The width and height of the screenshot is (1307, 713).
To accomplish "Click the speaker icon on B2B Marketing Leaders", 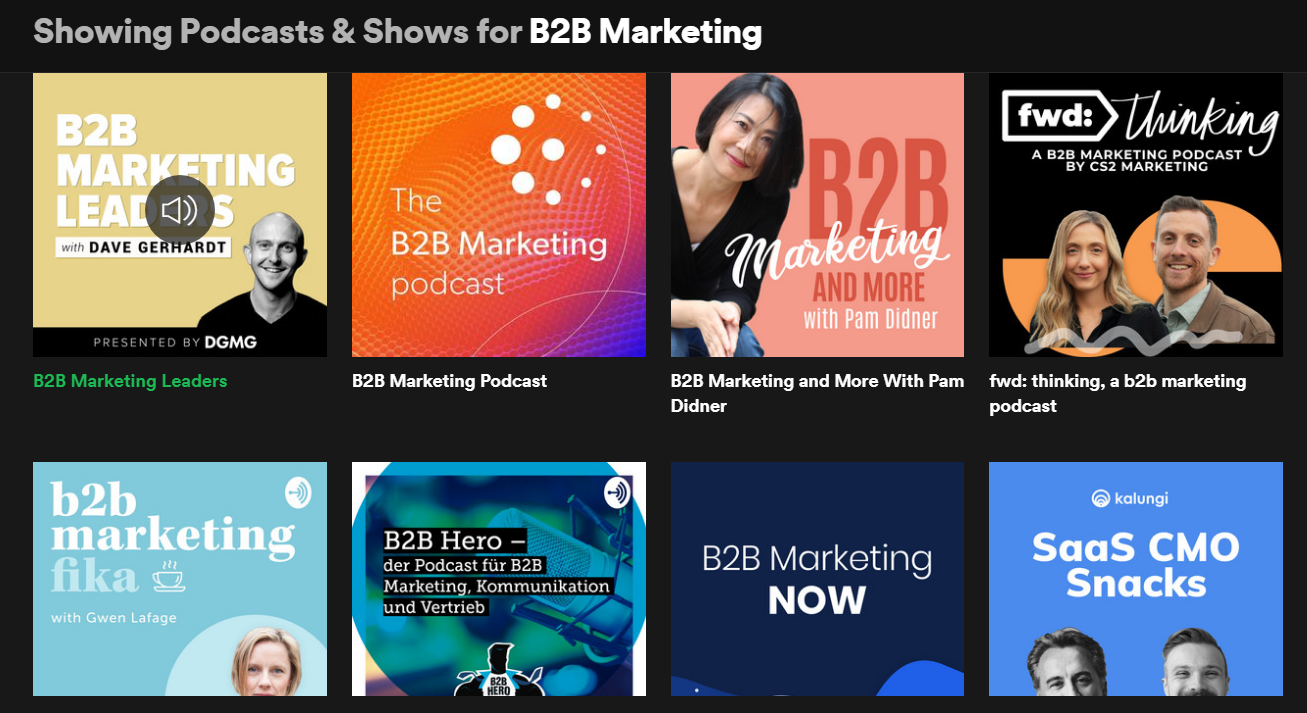I will [x=180, y=210].
